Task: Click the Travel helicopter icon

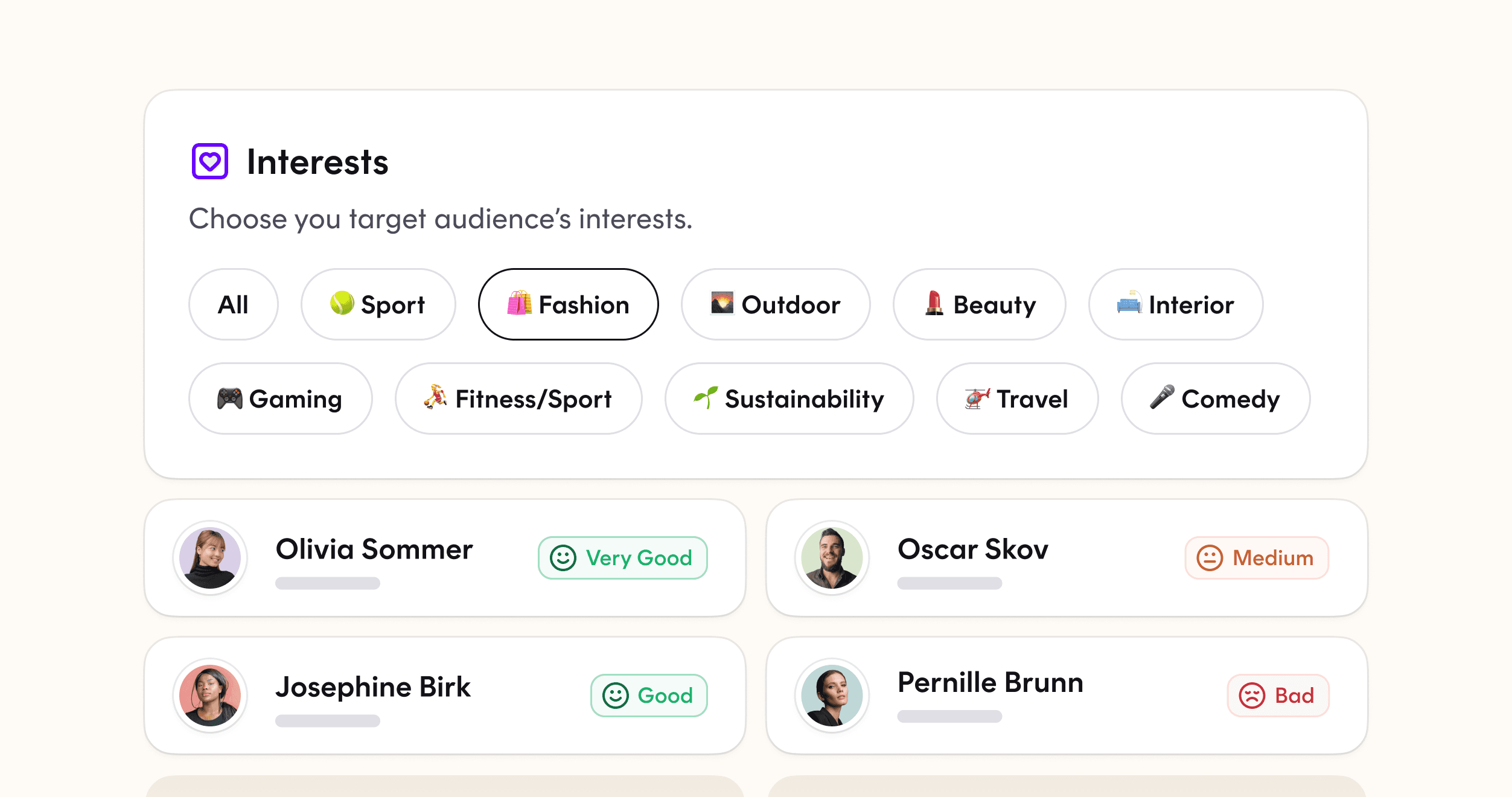Action: tap(977, 398)
